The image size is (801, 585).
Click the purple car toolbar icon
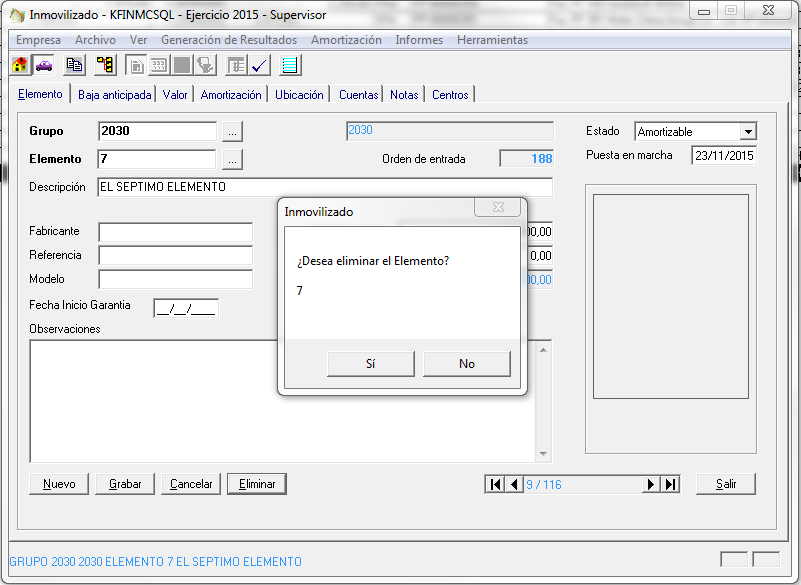pyautogui.click(x=44, y=66)
